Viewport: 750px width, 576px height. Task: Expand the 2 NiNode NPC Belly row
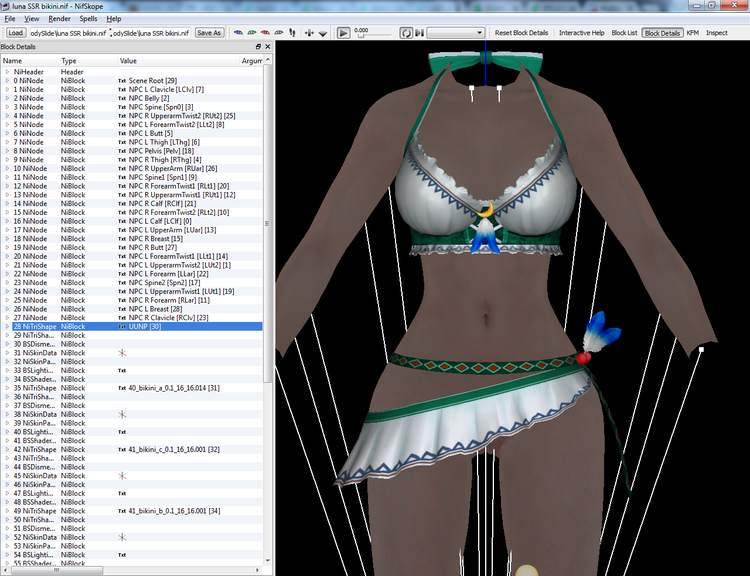click(x=7, y=98)
